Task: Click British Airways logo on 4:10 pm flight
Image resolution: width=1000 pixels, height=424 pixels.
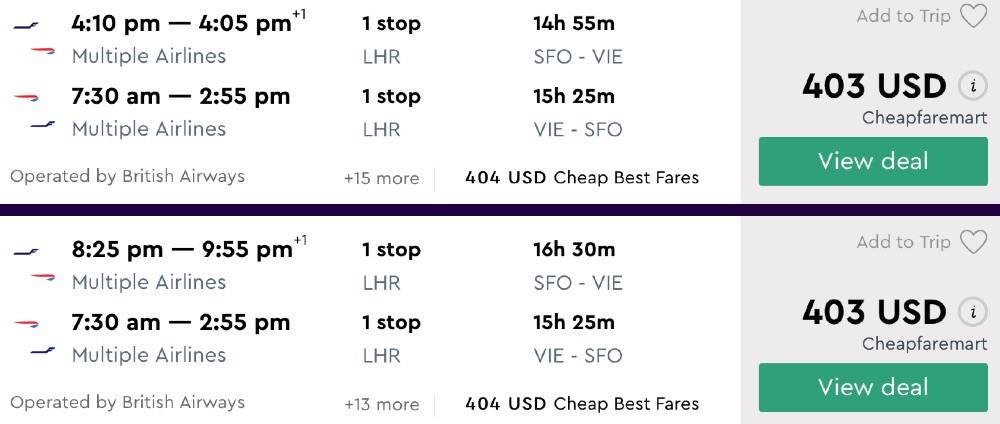Action: 42,50
